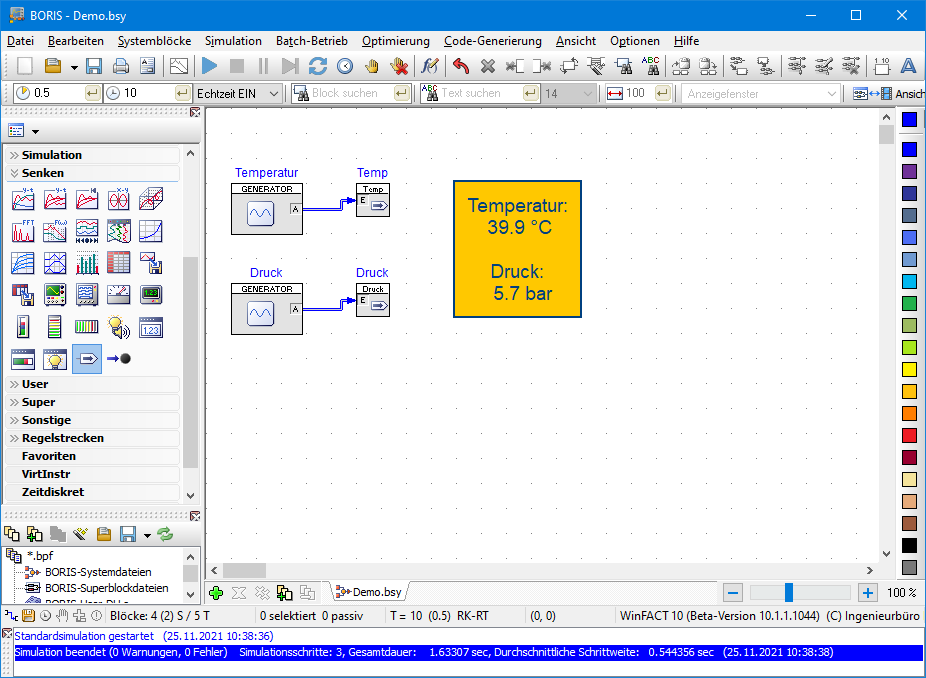Viewport: 926px width, 678px height.
Task: Click the blue circular arrows toolbar icon
Action: pyautogui.click(x=318, y=66)
